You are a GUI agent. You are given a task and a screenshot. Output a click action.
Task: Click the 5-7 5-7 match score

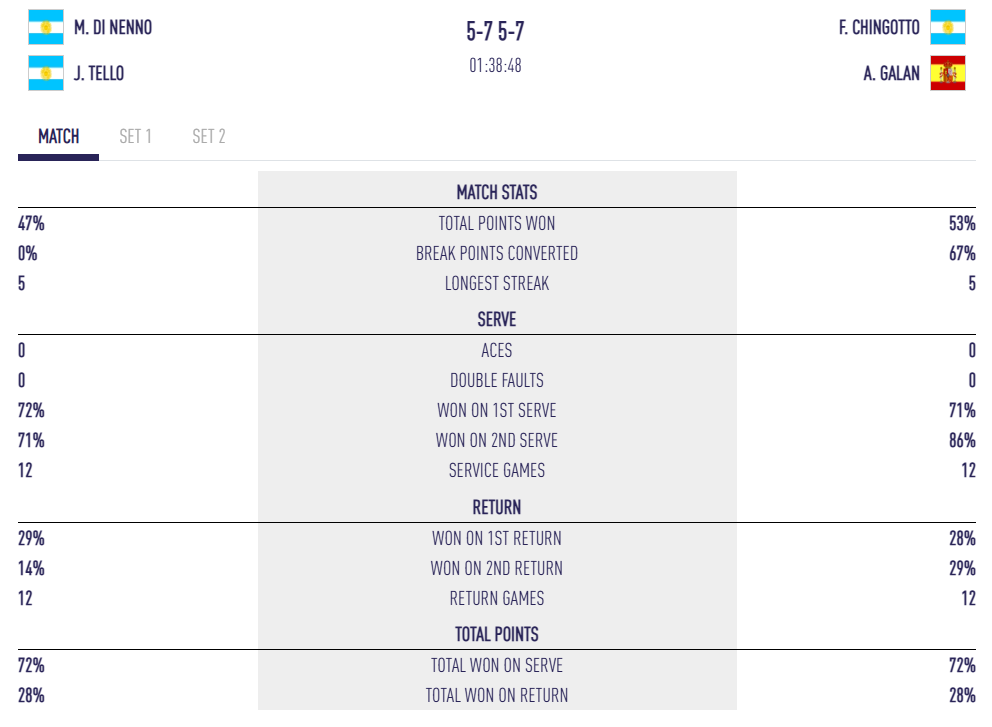495,31
